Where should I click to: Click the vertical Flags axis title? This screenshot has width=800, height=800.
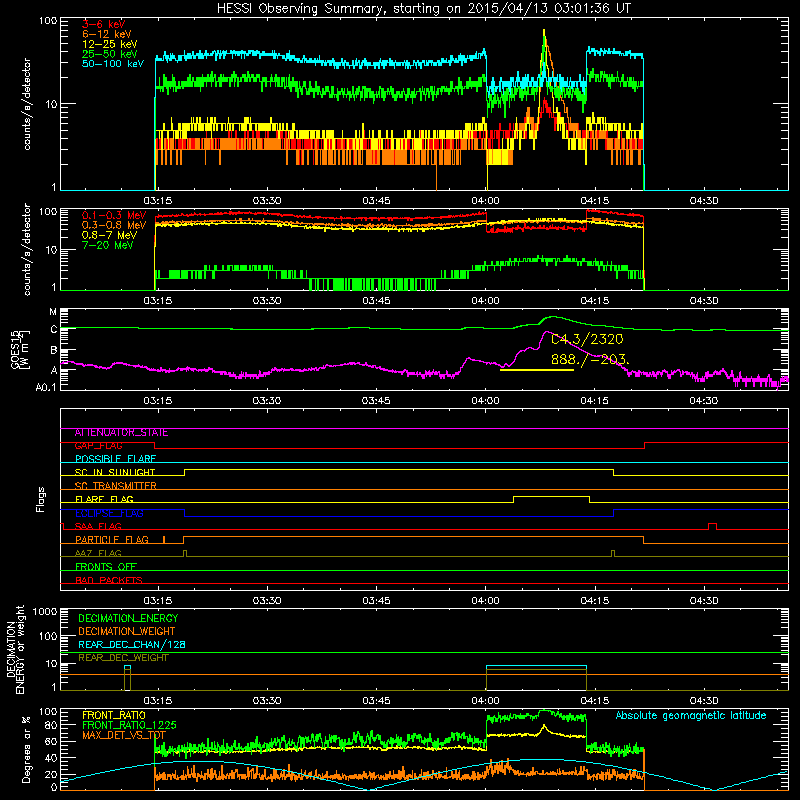pyautogui.click(x=41, y=499)
